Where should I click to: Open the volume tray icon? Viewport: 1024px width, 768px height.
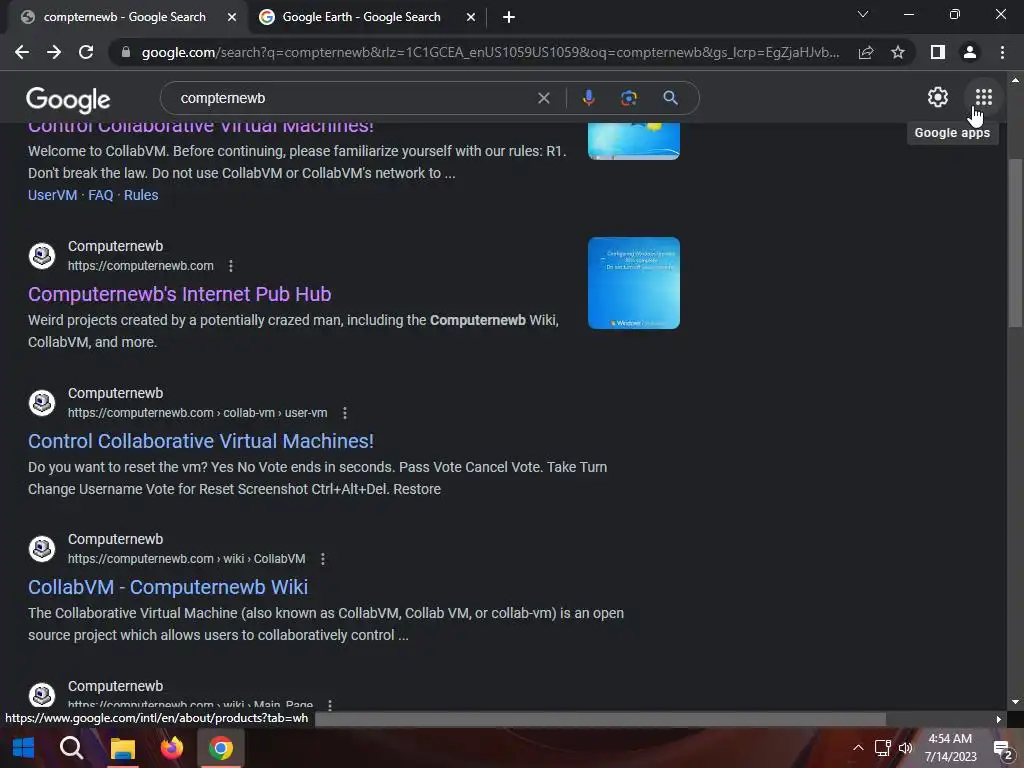click(x=906, y=748)
